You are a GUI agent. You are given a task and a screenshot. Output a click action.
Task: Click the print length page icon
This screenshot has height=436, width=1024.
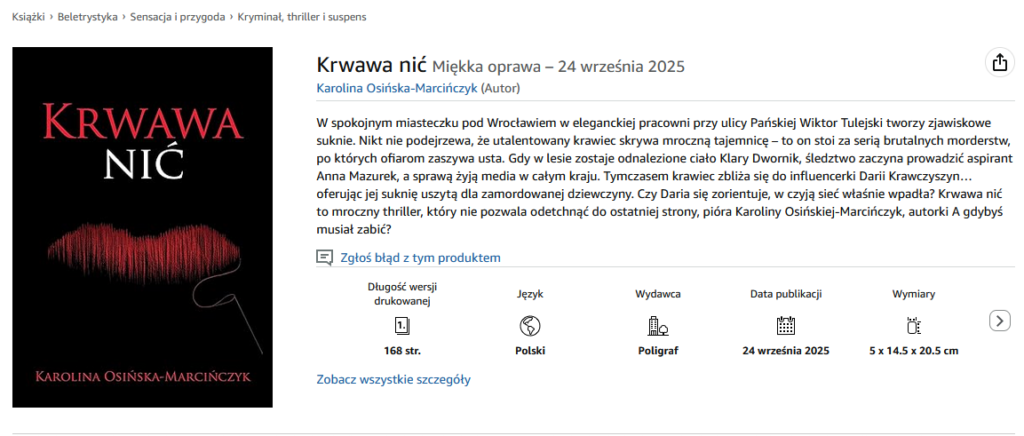pos(402,325)
